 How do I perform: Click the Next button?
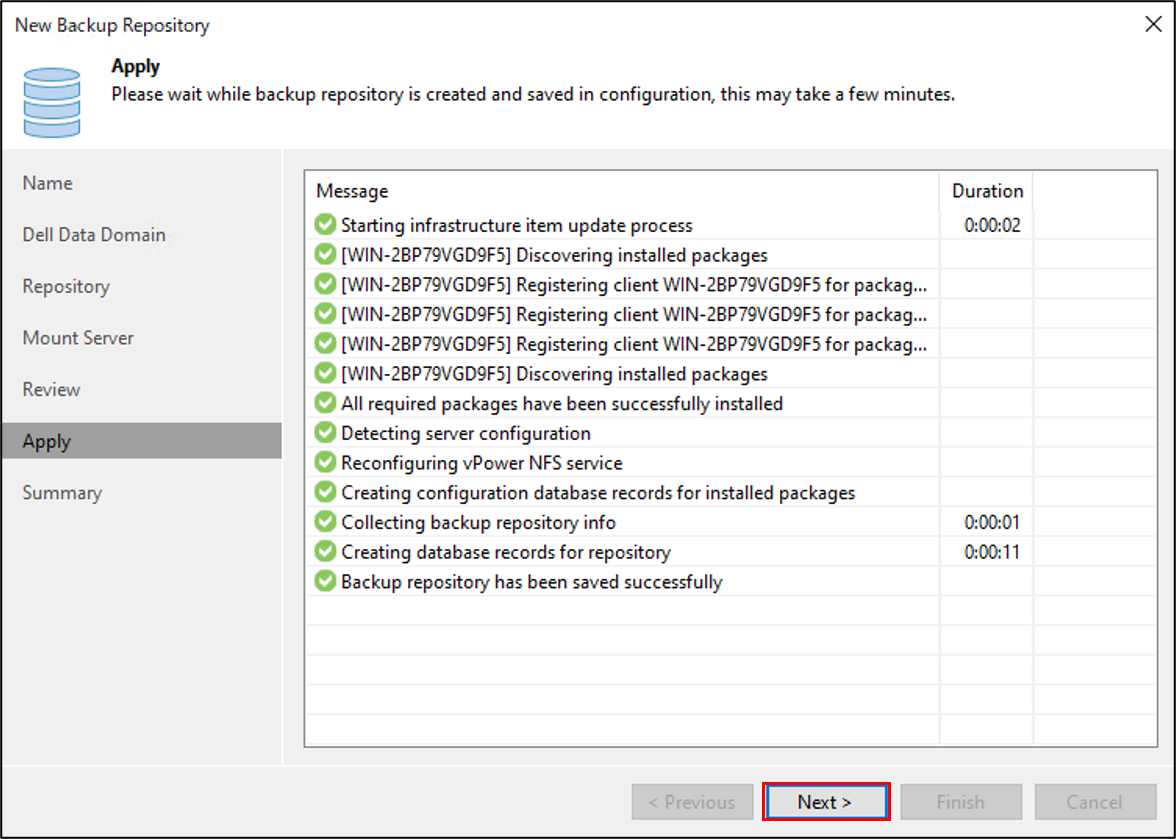click(x=826, y=802)
